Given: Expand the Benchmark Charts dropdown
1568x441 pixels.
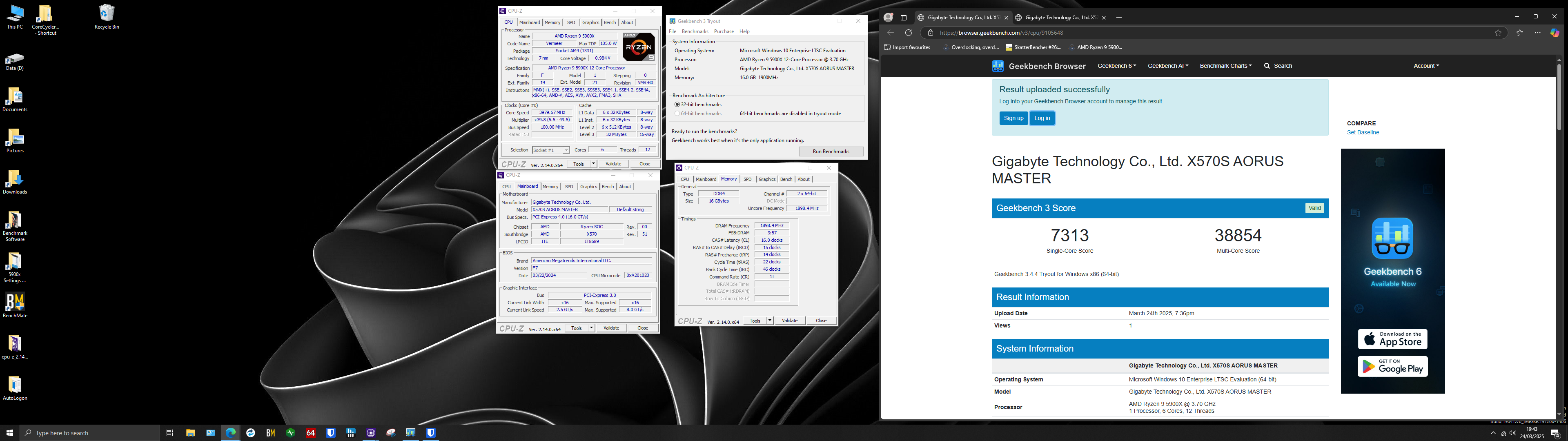Looking at the screenshot, I should [x=1225, y=66].
